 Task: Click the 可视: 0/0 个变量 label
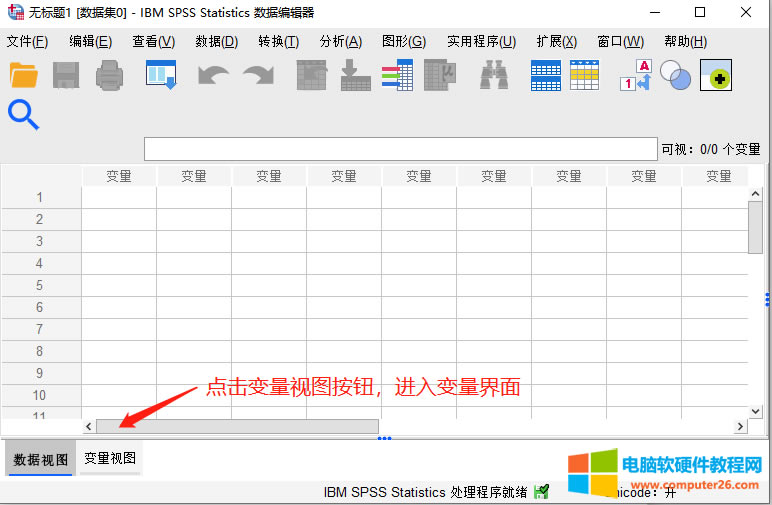711,149
